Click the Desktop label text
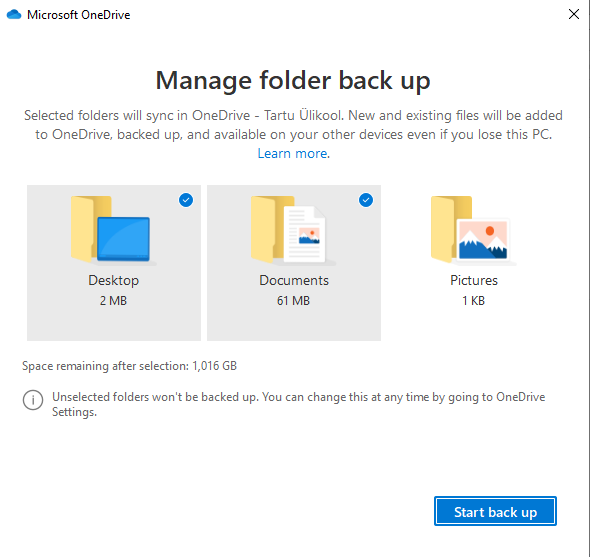The width and height of the screenshot is (590, 557). [114, 280]
